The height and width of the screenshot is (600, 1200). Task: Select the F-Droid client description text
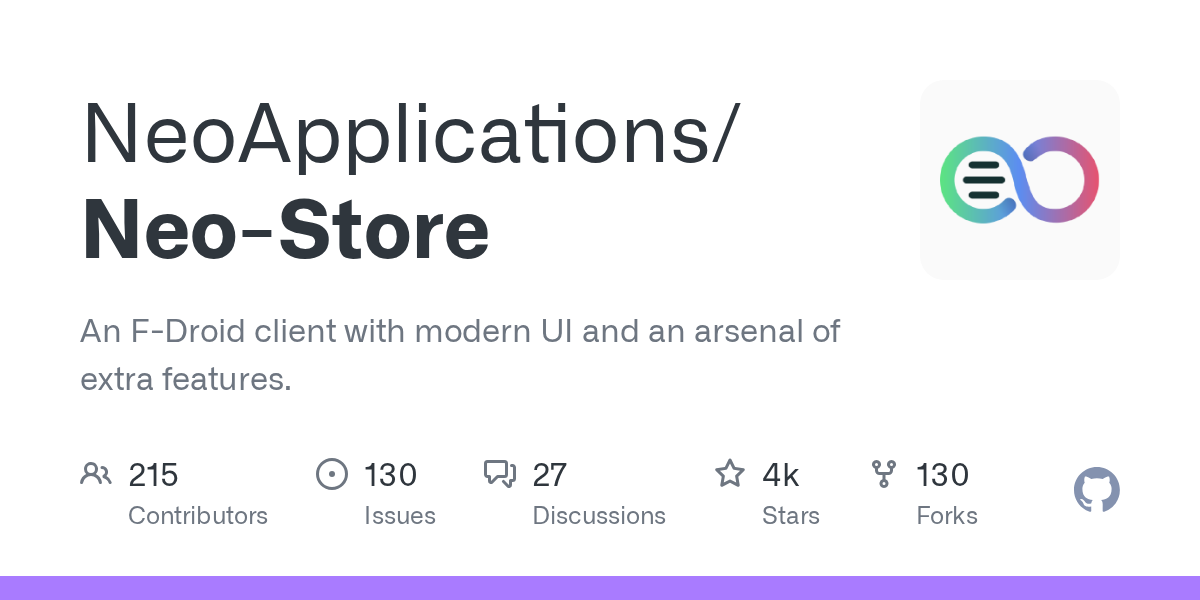point(460,355)
